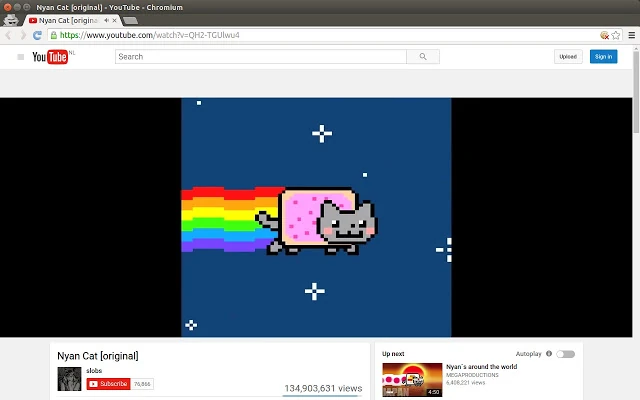Open the Chromium hamburger menu
Image resolution: width=640 pixels, height=400 pixels.
pyautogui.click(x=631, y=36)
